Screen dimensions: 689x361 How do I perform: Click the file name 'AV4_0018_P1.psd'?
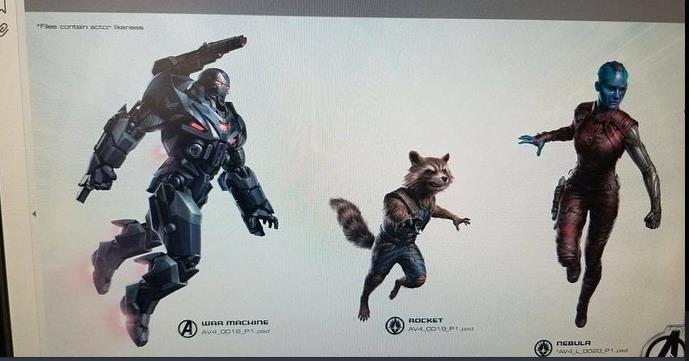(236, 332)
